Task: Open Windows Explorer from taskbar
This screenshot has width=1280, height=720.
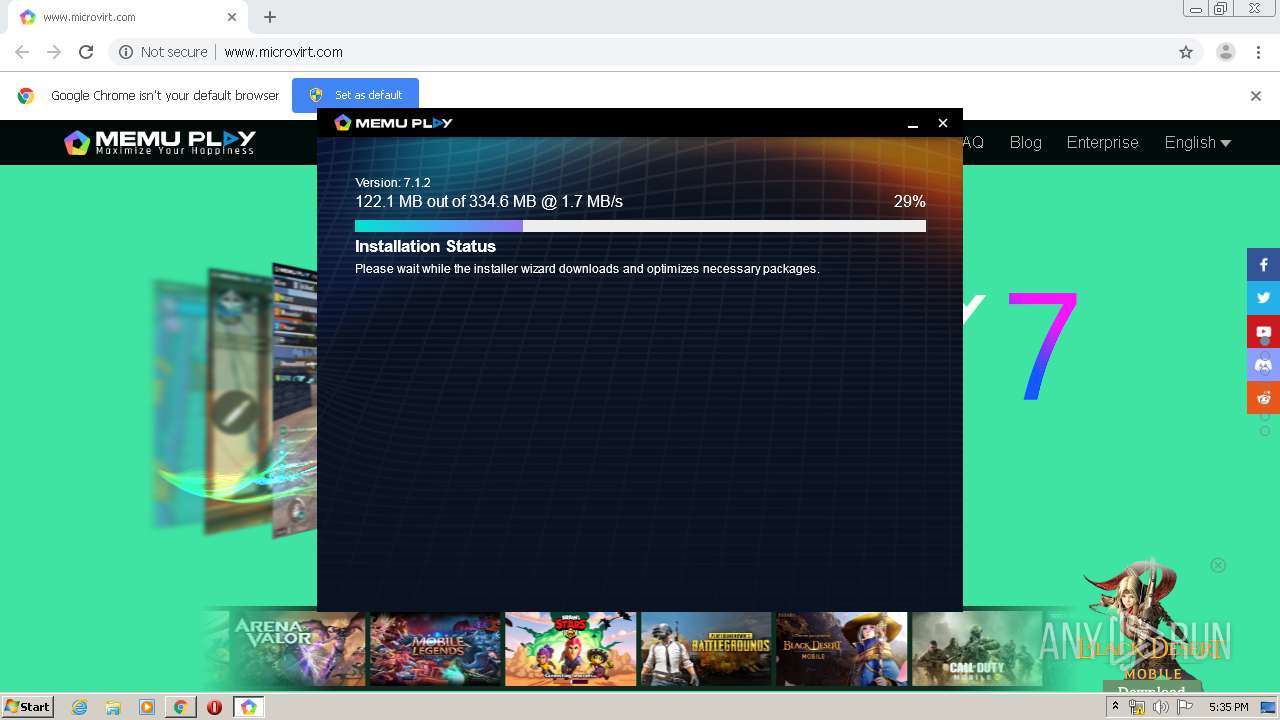Action: (113, 707)
